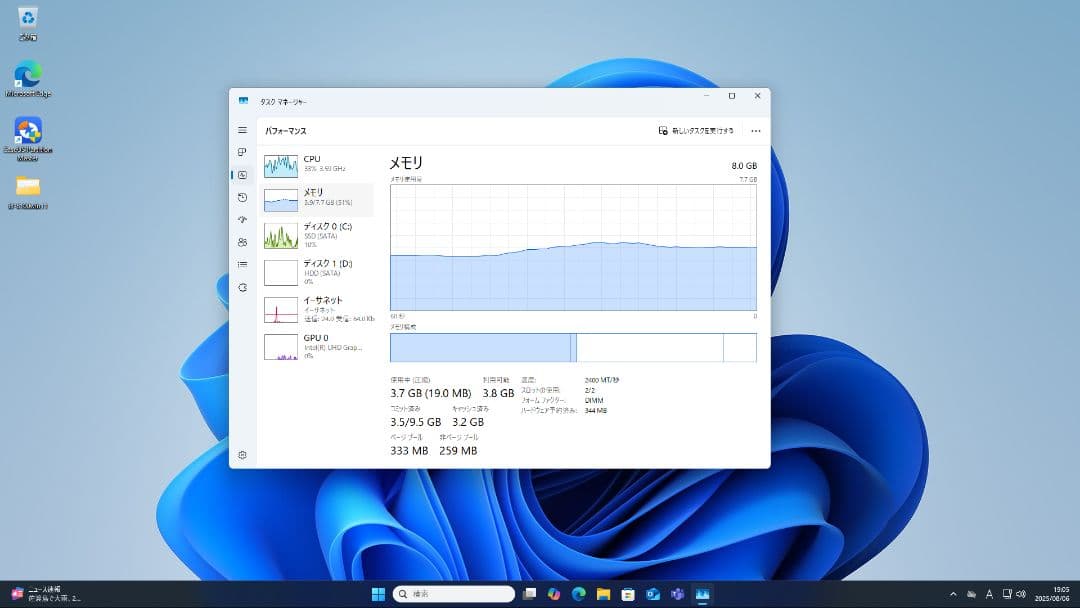
Task: Switch to the CPU performance view
Action: (315, 164)
